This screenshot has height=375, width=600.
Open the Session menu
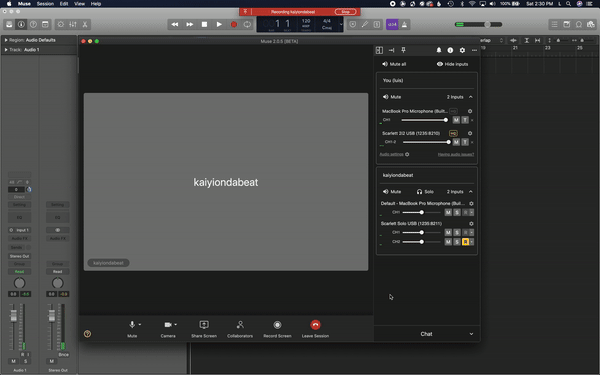click(45, 4)
